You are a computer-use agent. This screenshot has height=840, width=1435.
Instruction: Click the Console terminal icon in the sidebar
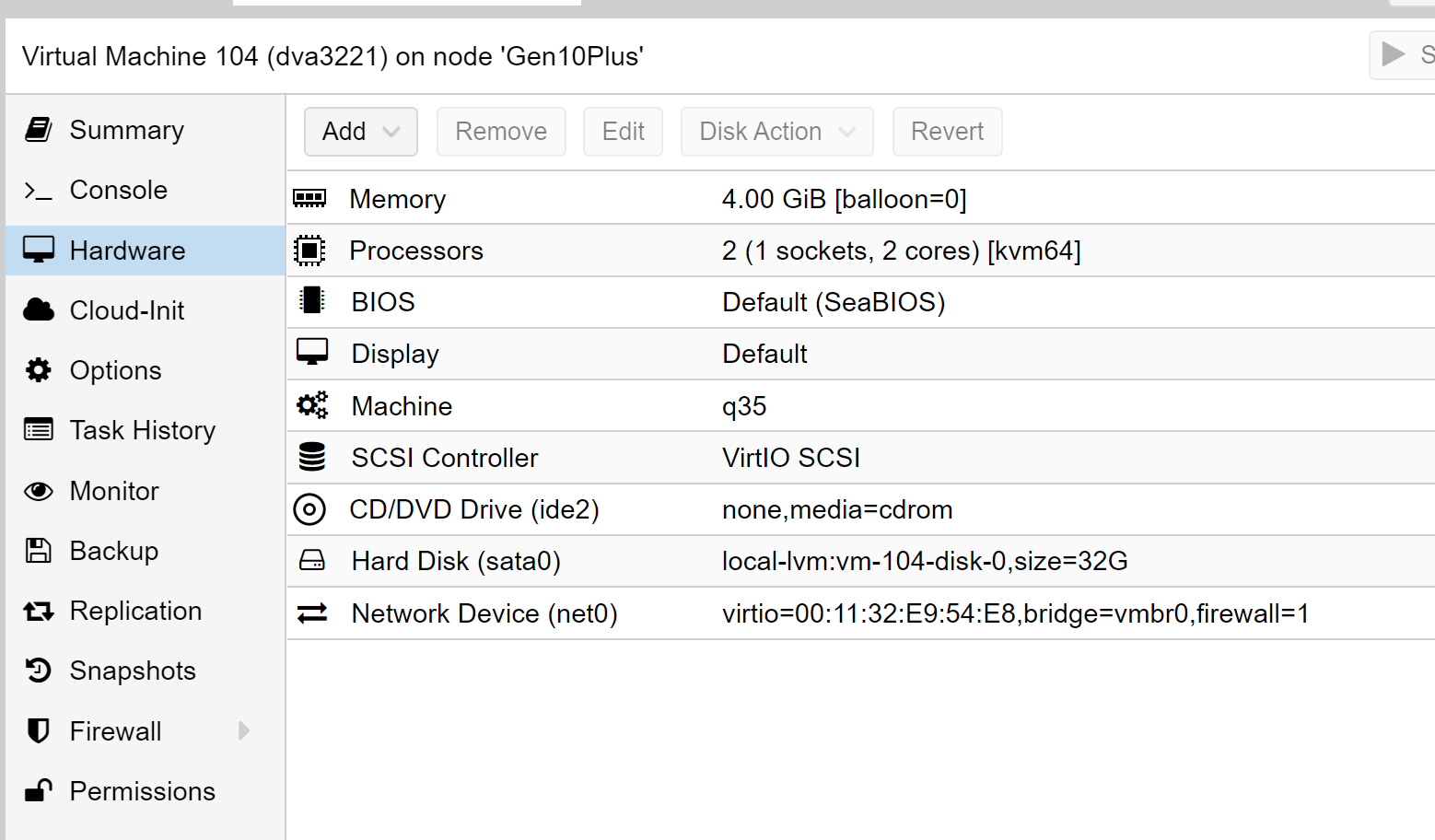[38, 190]
